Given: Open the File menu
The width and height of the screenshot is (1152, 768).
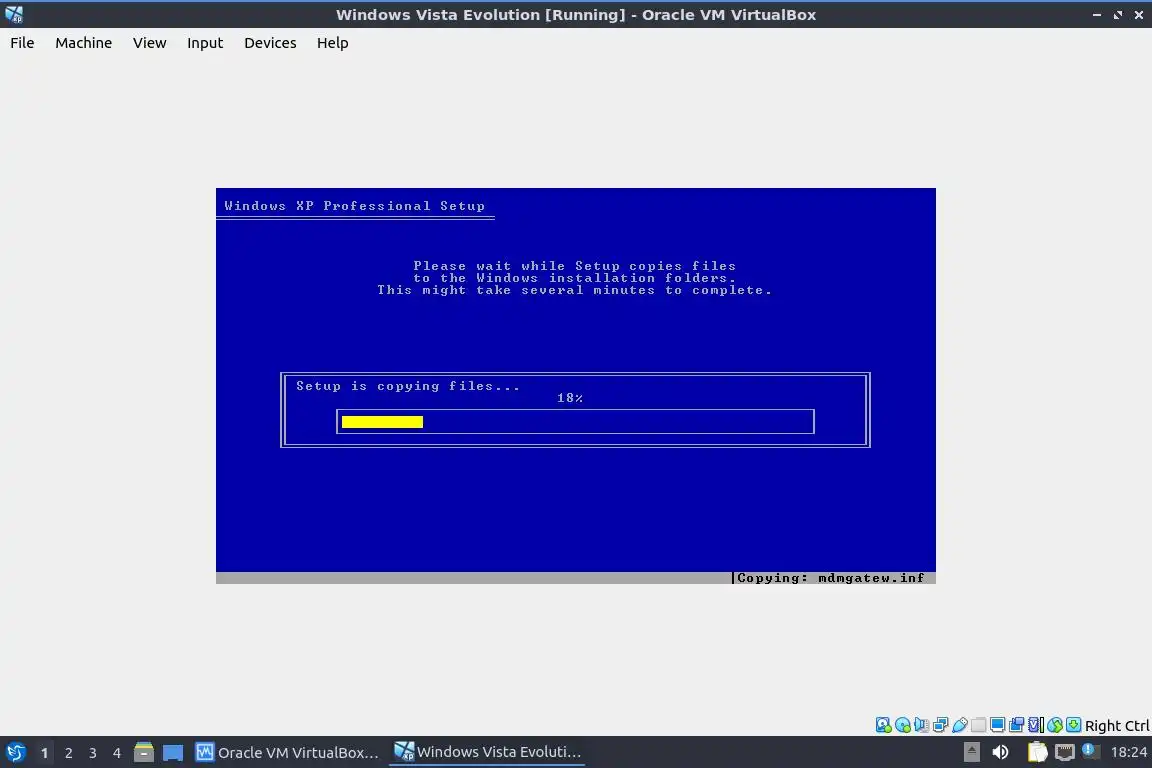Looking at the screenshot, I should coord(22,43).
